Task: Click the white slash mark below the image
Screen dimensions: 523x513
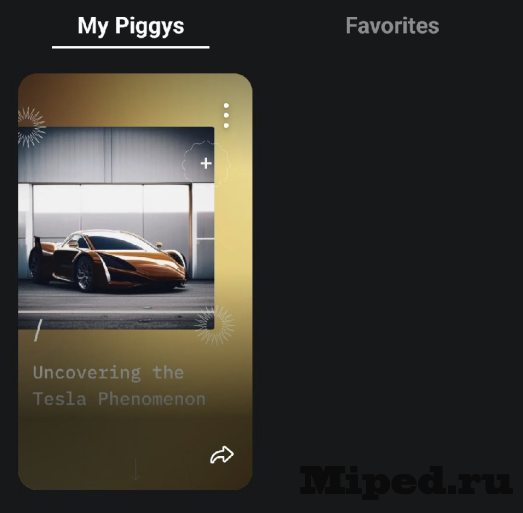Action: pos(38,330)
